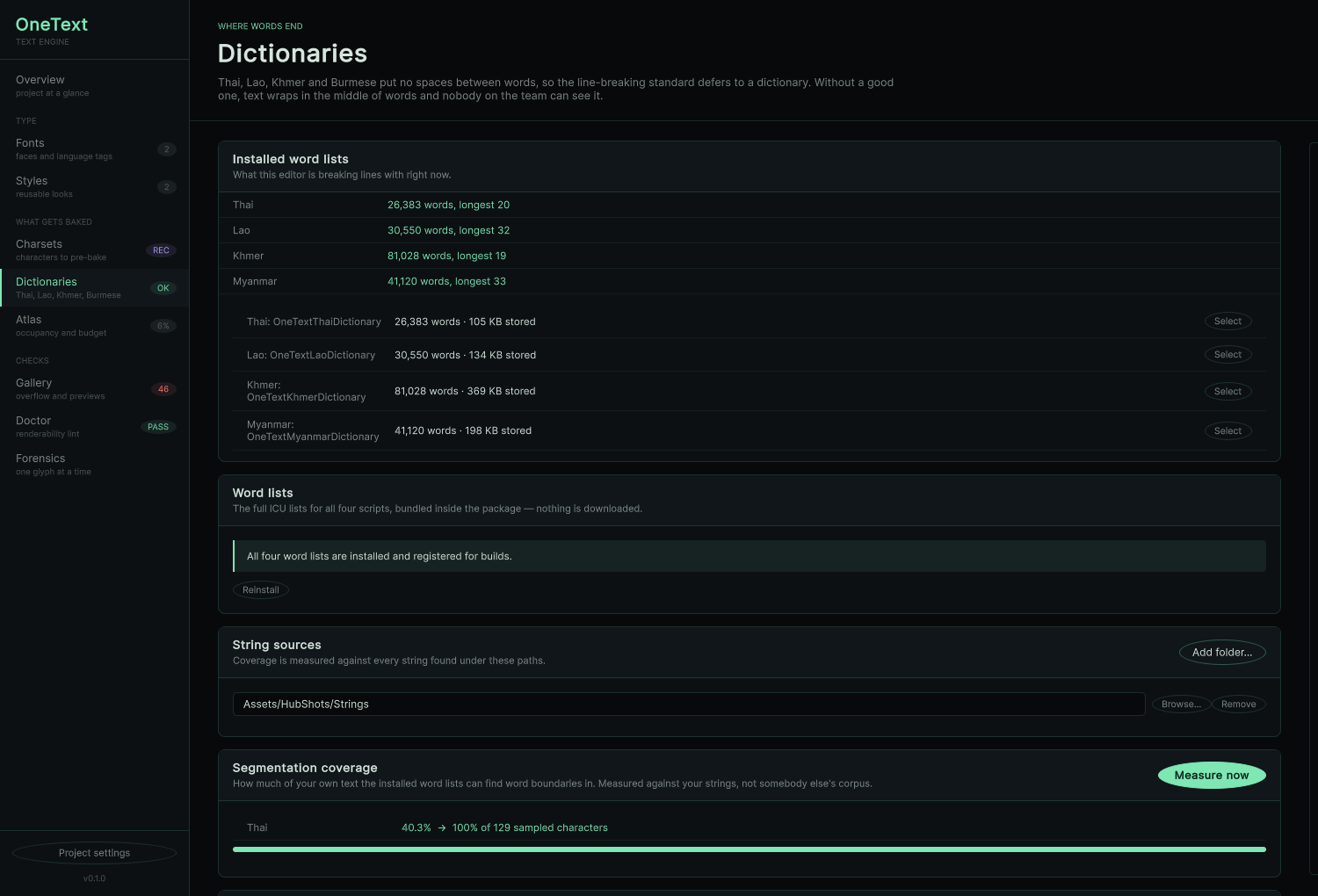Viewport: 1318px width, 896px height.
Task: Click '100% of 129 sampled characters' text
Action: [x=530, y=827]
